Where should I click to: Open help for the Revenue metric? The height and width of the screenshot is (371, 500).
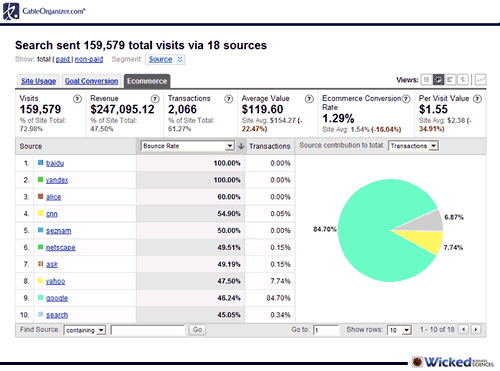point(155,99)
